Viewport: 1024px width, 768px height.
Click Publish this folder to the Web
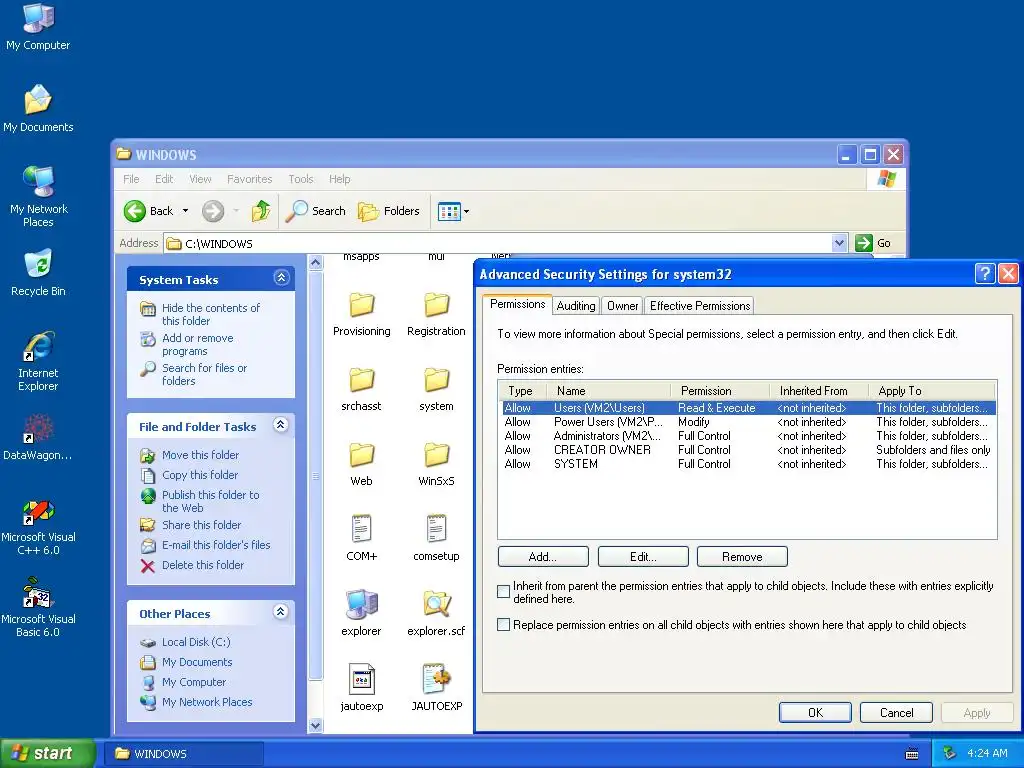(210, 501)
